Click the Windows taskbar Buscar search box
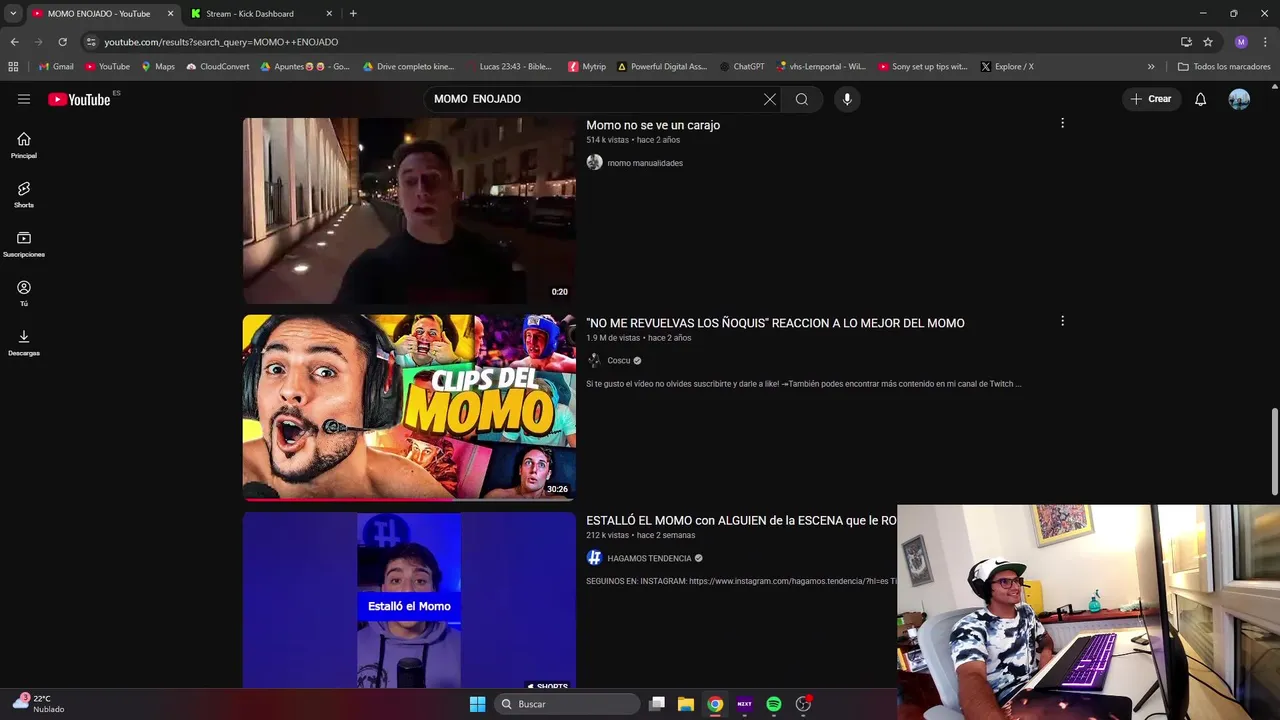 (x=567, y=704)
